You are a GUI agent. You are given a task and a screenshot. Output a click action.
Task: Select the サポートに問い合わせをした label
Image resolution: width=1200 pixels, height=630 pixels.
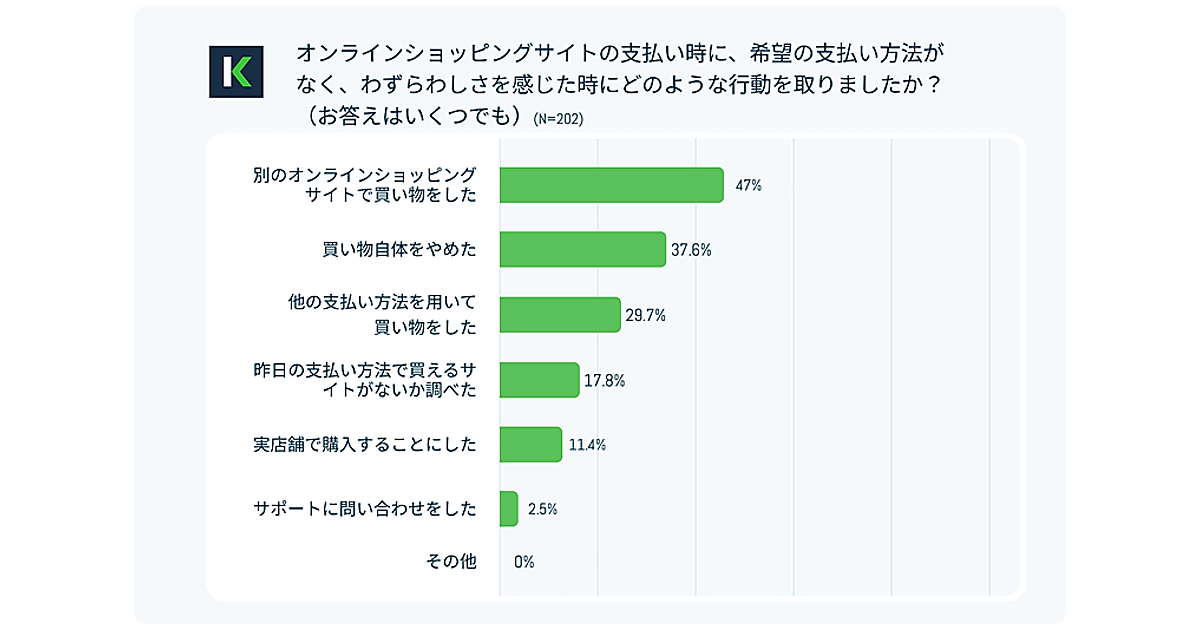pyautogui.click(x=365, y=509)
